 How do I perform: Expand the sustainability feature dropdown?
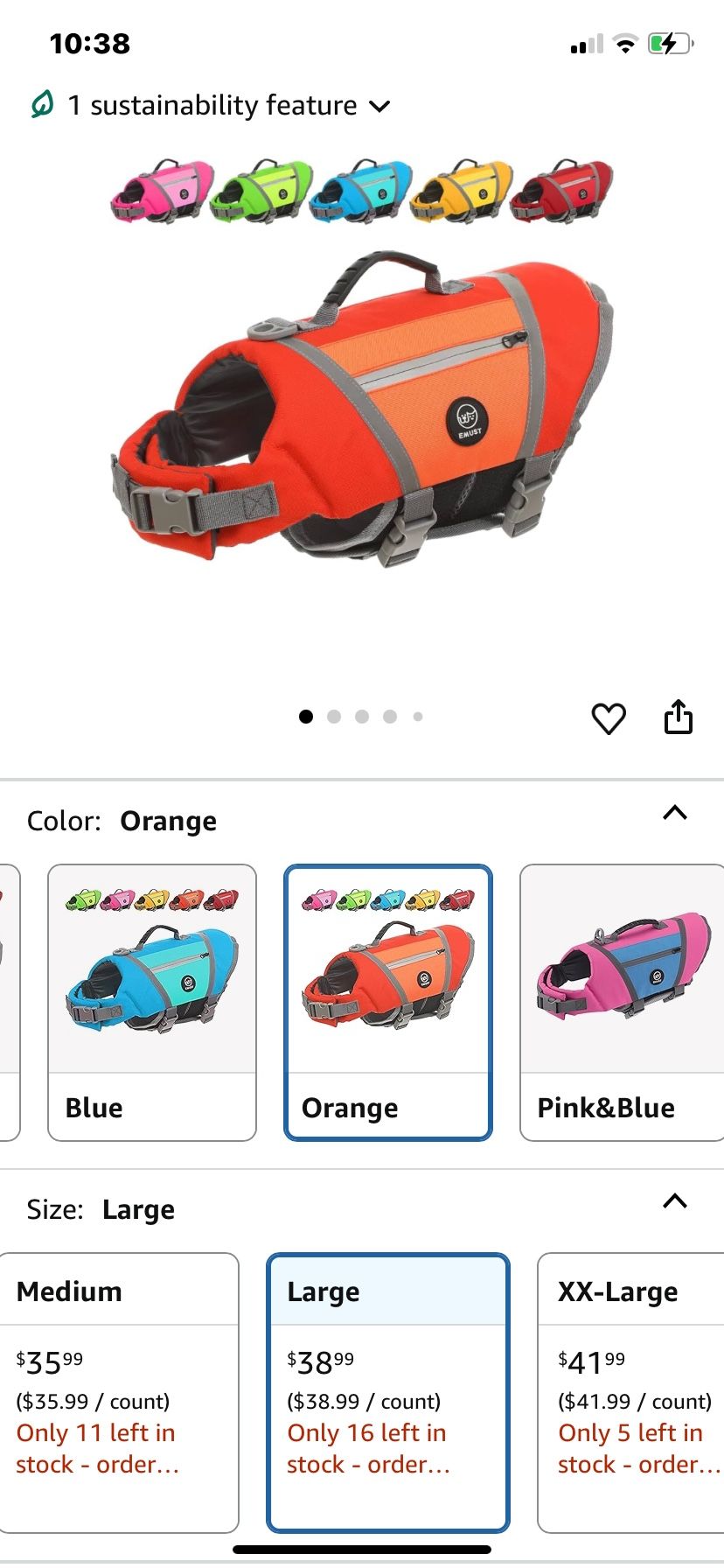[x=379, y=107]
